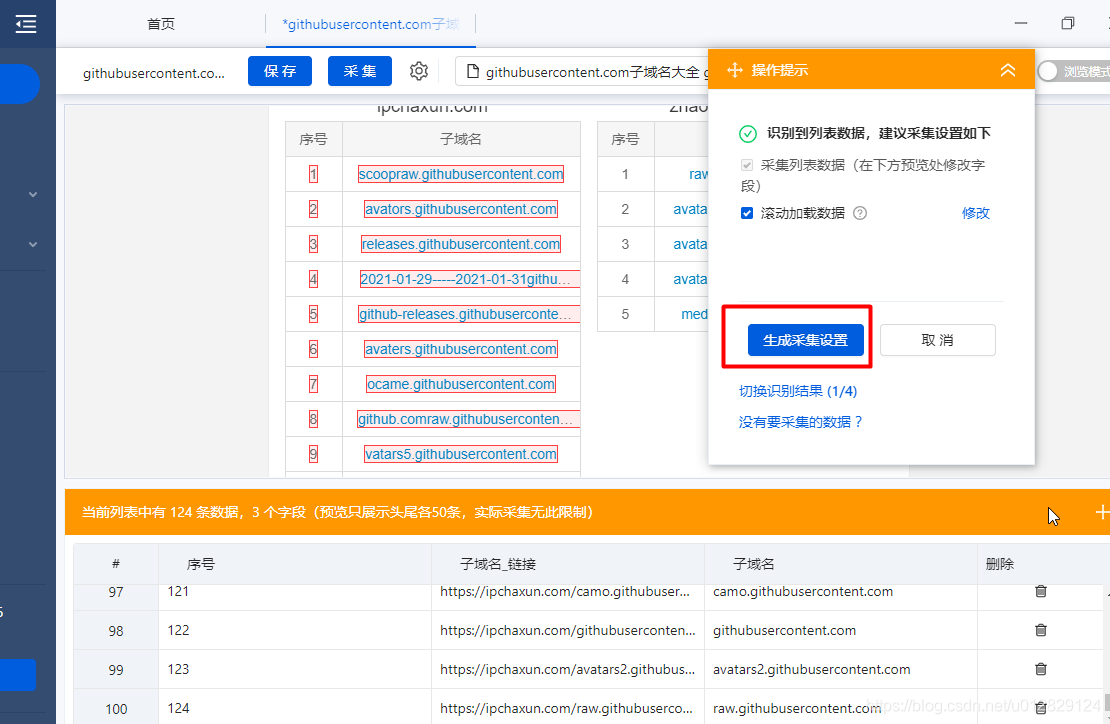
Task: Move the 操作提示 panel with cross-arrow icon
Action: click(734, 69)
